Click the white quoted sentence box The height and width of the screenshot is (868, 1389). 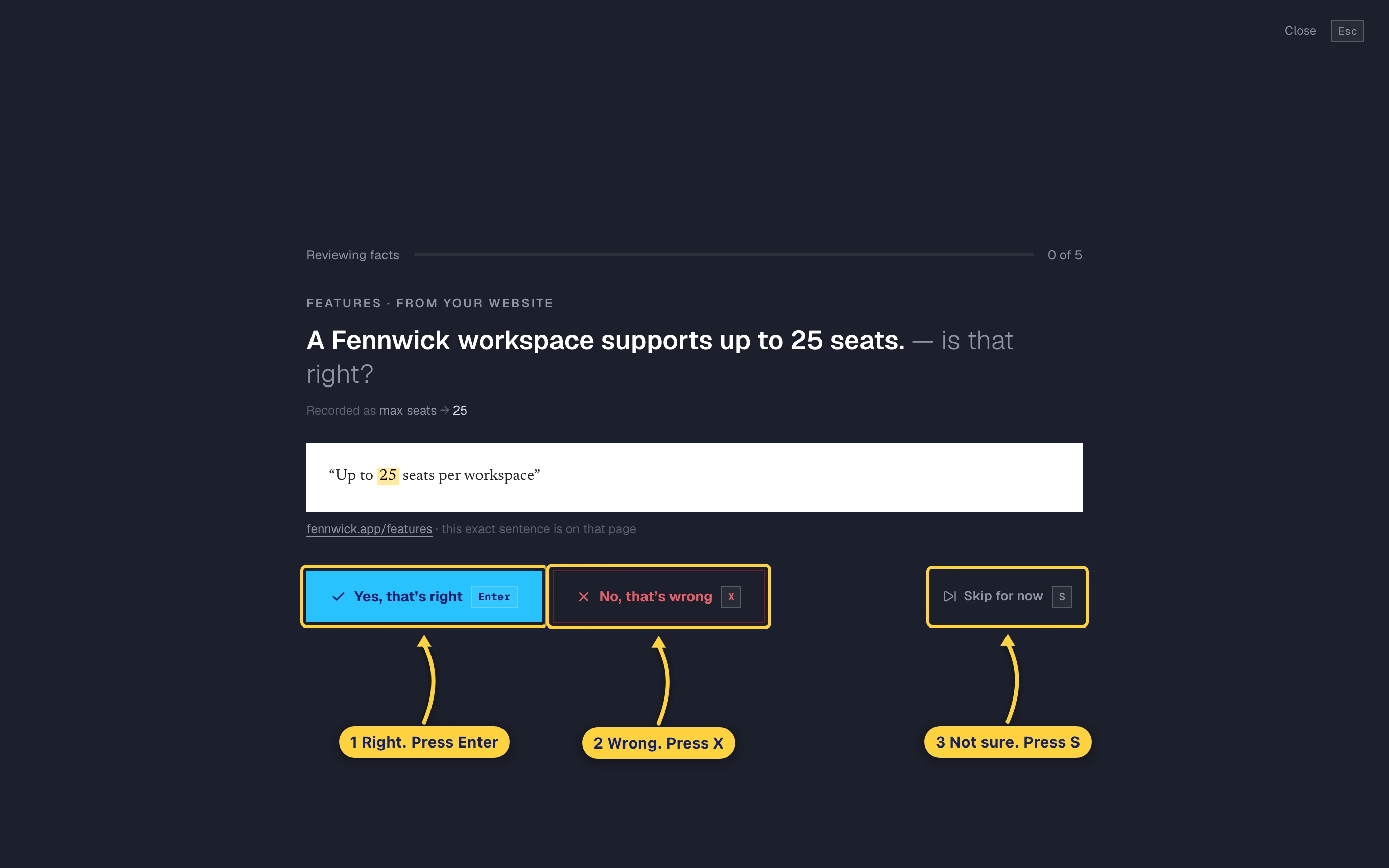tap(694, 477)
